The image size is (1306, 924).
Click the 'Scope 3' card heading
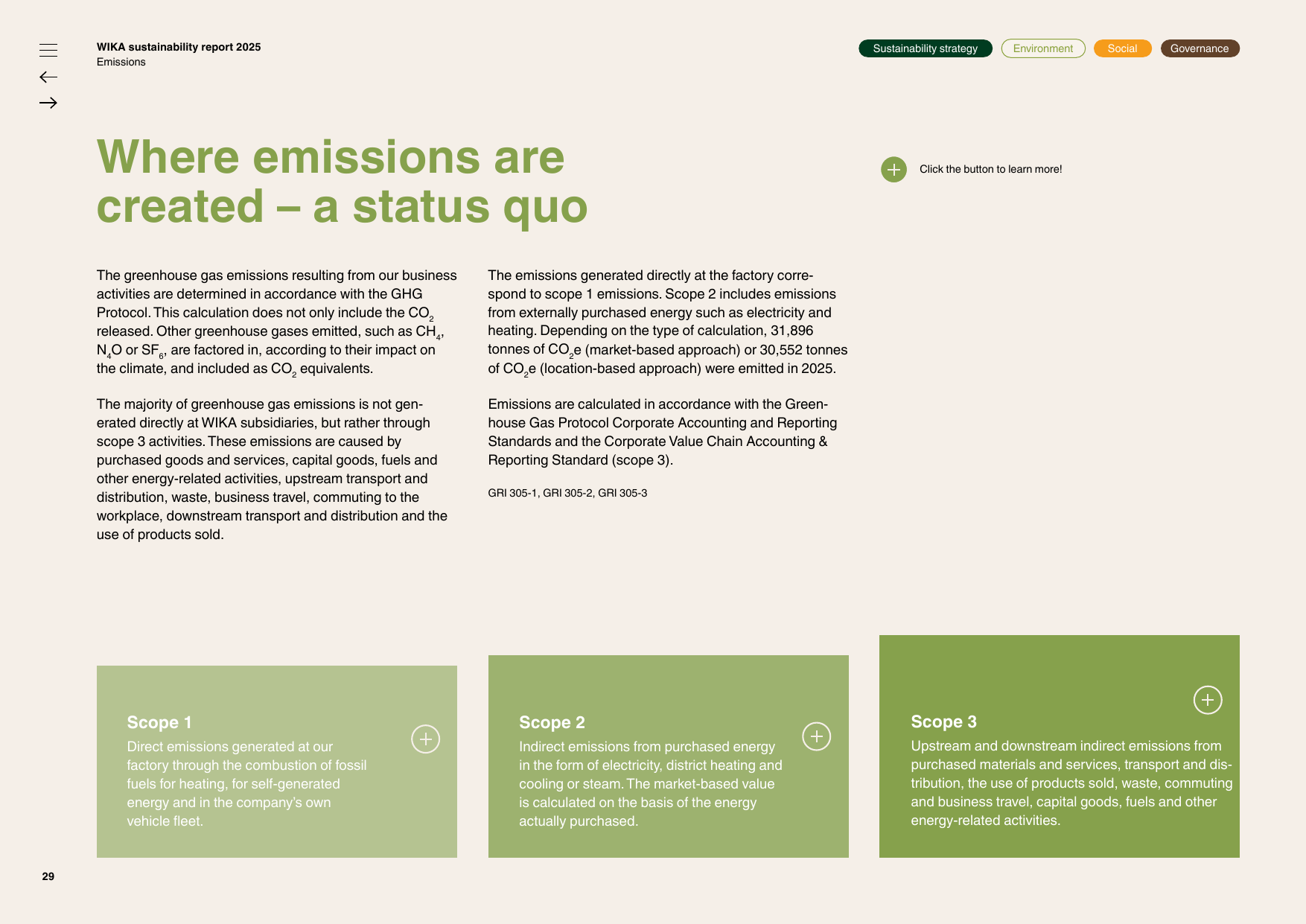tap(943, 721)
